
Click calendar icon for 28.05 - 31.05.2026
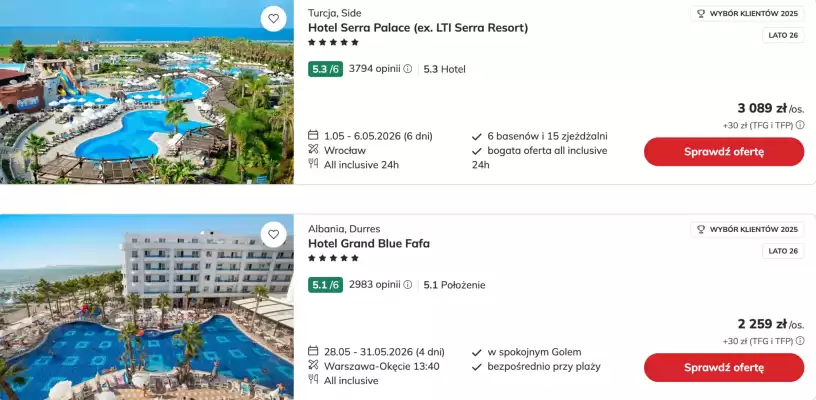pyautogui.click(x=314, y=352)
